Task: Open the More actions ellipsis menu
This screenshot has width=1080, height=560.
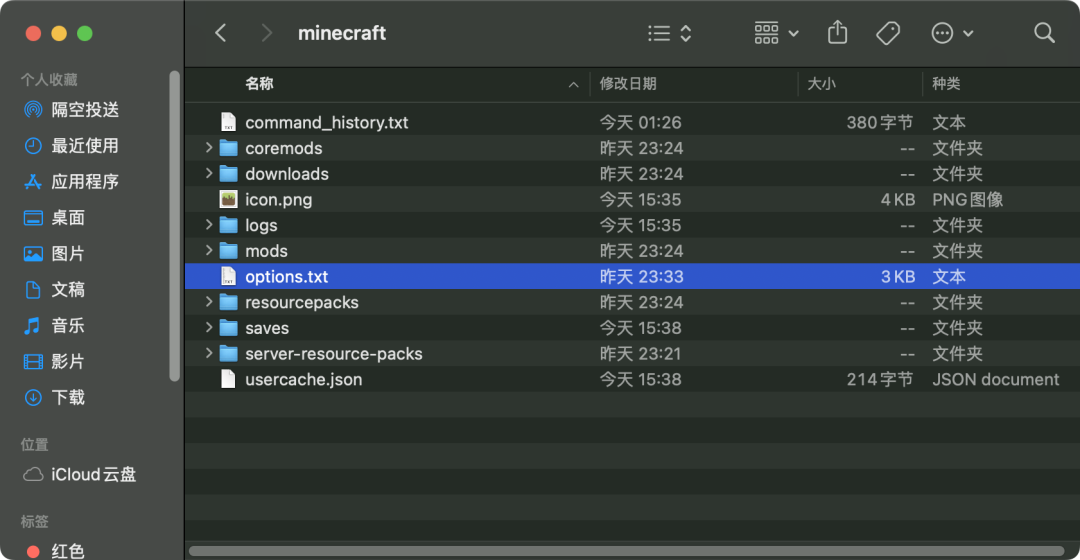Action: (952, 33)
